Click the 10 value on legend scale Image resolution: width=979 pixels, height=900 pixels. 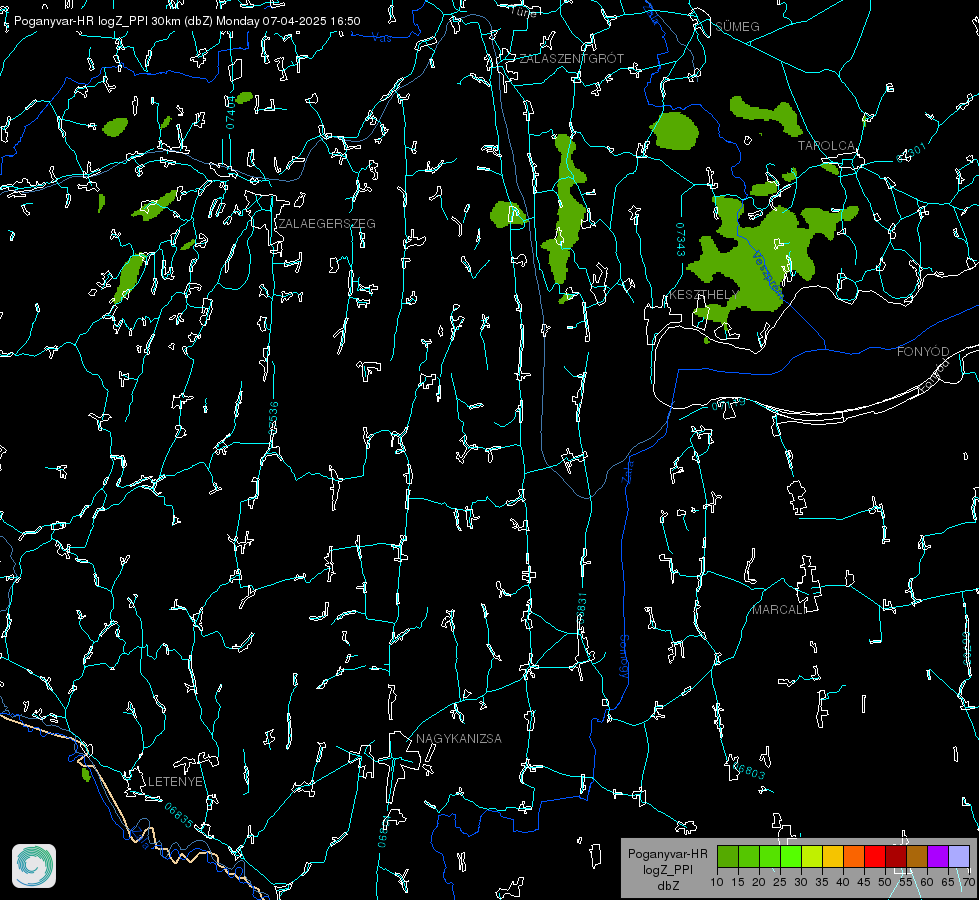click(717, 882)
